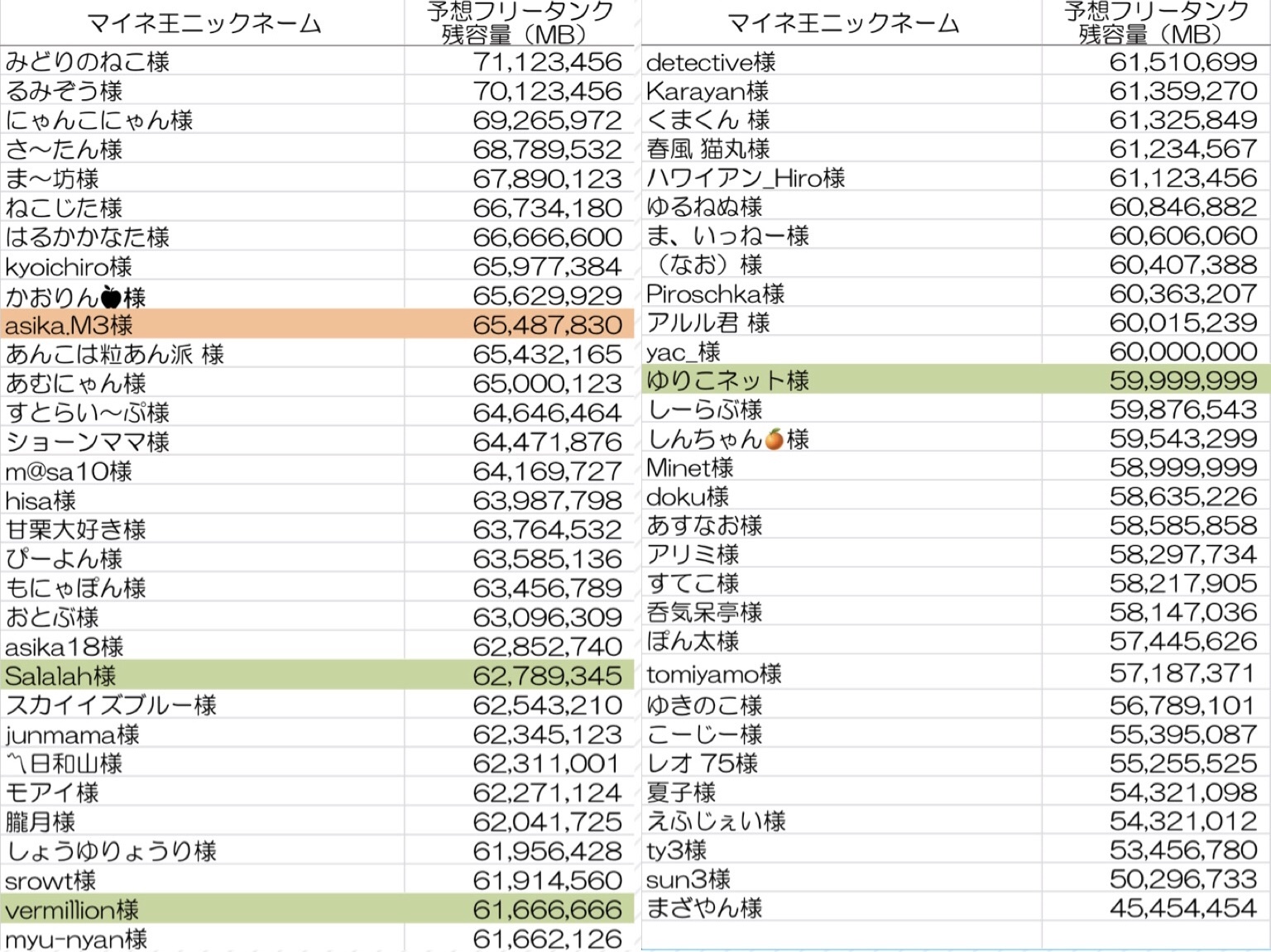
Task: Select the Piroschka様 nickname cell
Action: tap(715, 294)
